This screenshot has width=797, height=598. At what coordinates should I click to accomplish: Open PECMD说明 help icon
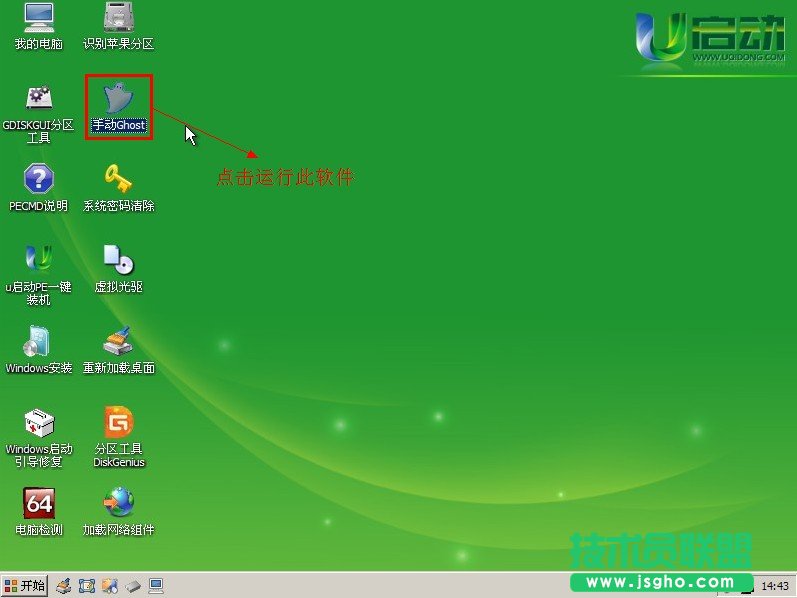(38, 180)
